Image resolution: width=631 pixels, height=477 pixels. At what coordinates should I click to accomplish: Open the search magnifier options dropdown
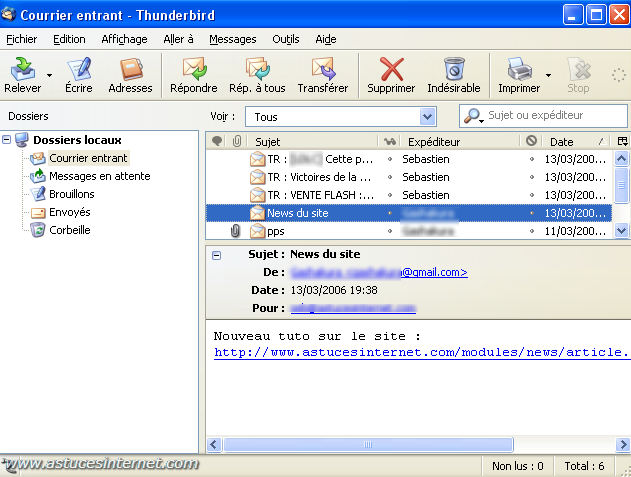coord(473,116)
